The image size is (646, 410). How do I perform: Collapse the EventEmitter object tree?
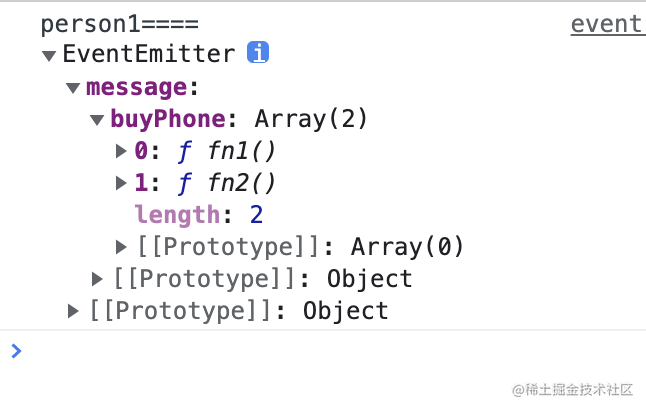(x=49, y=55)
